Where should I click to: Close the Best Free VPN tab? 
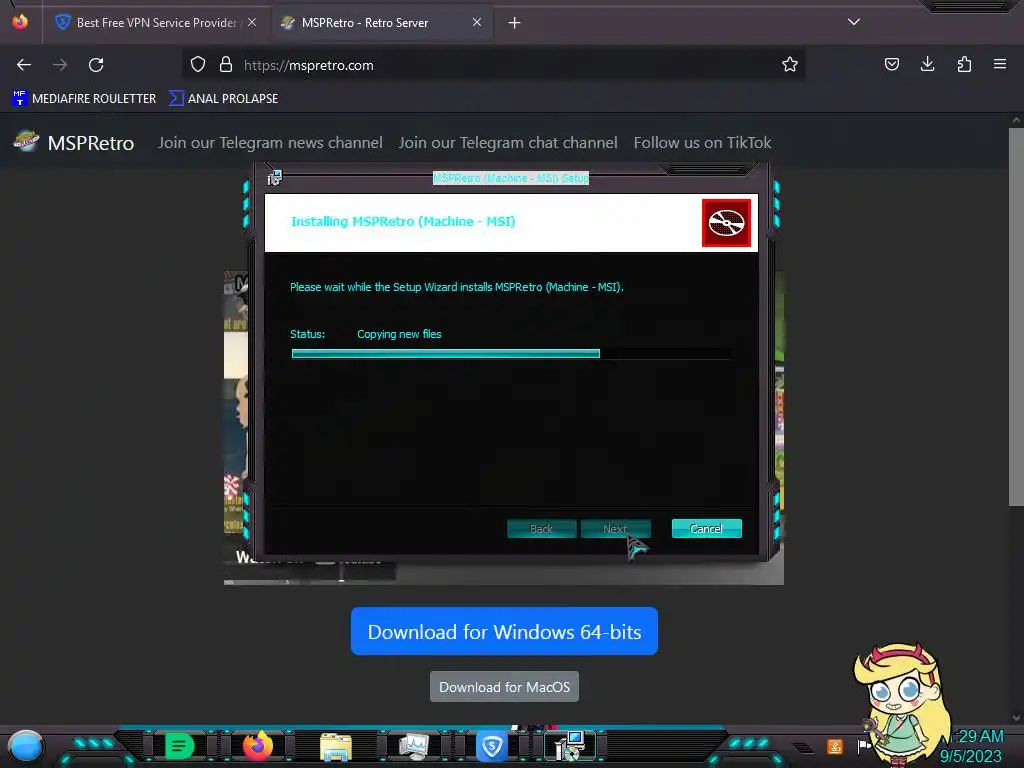coord(252,22)
